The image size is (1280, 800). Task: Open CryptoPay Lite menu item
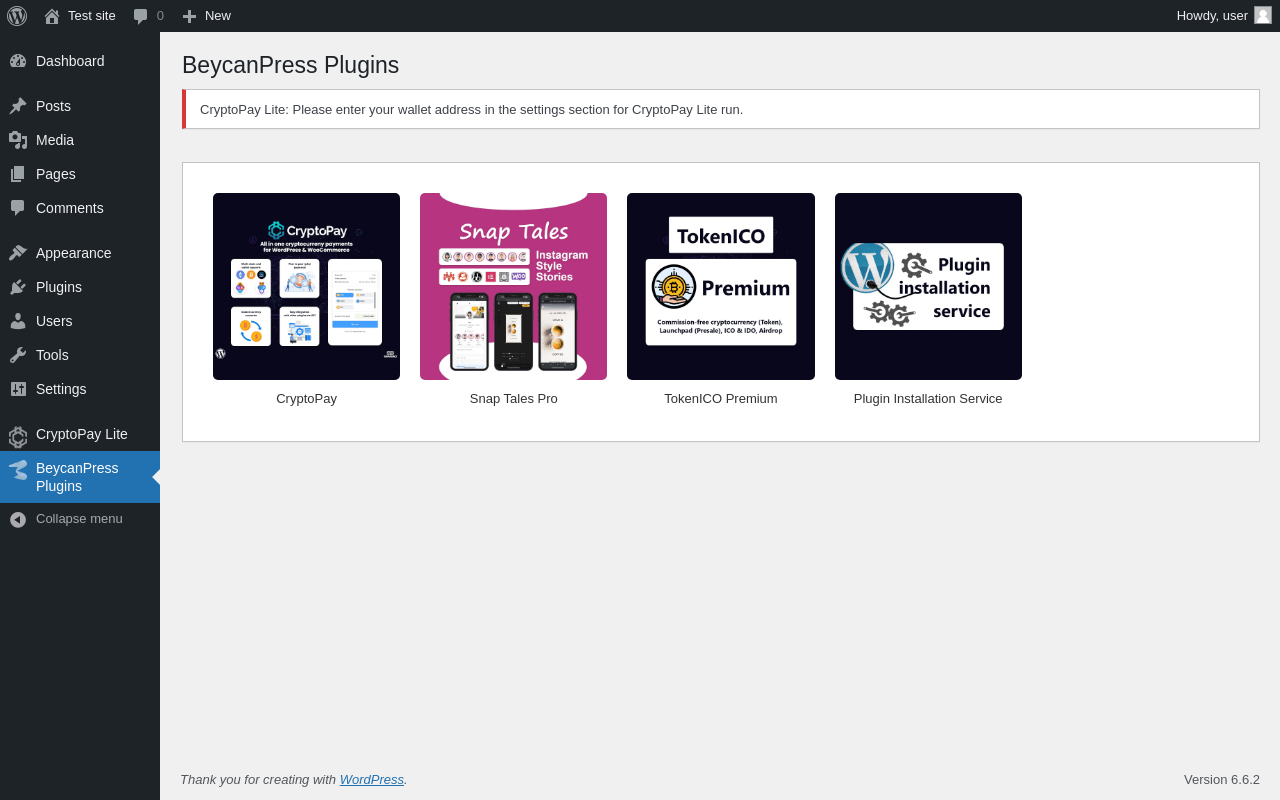pos(80,434)
